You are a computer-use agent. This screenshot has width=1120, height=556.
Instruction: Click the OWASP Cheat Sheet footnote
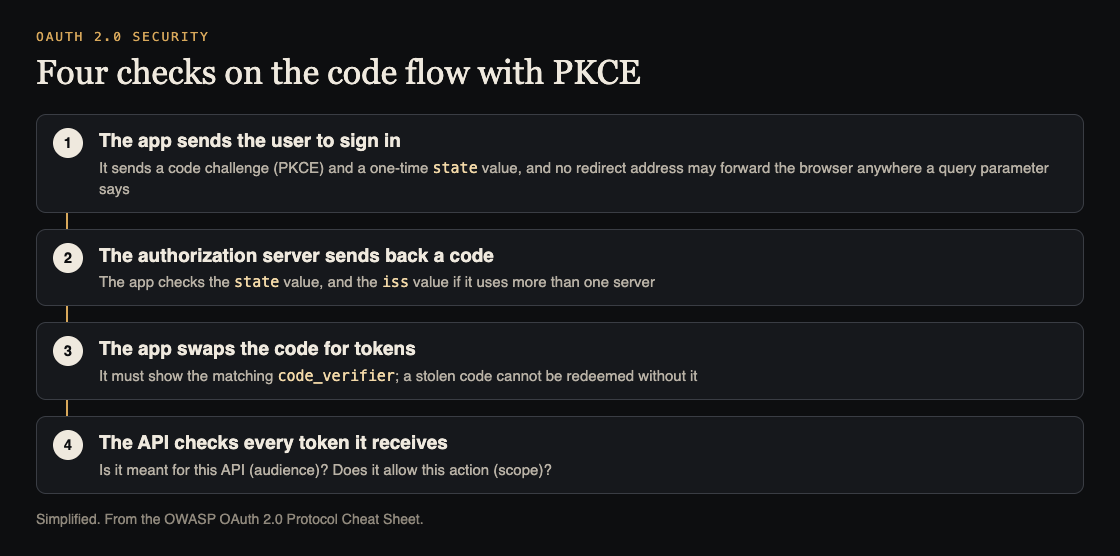[x=229, y=520]
